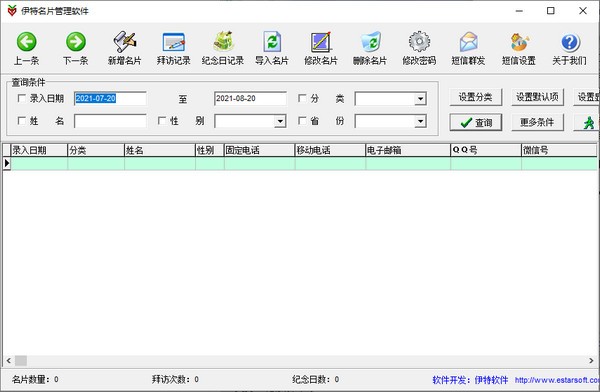Viewport: 600px width, 392px height.
Task: Maximize the window
Action: coord(551,11)
